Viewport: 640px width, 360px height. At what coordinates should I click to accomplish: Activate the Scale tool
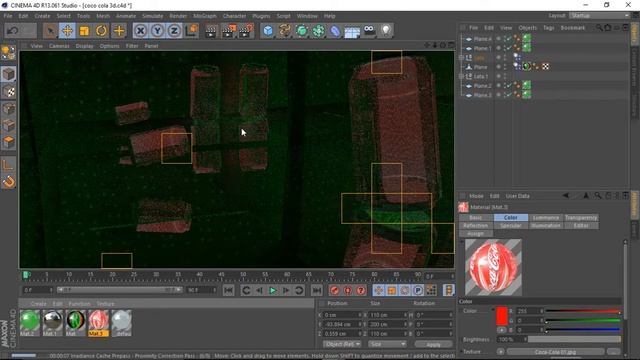point(84,31)
